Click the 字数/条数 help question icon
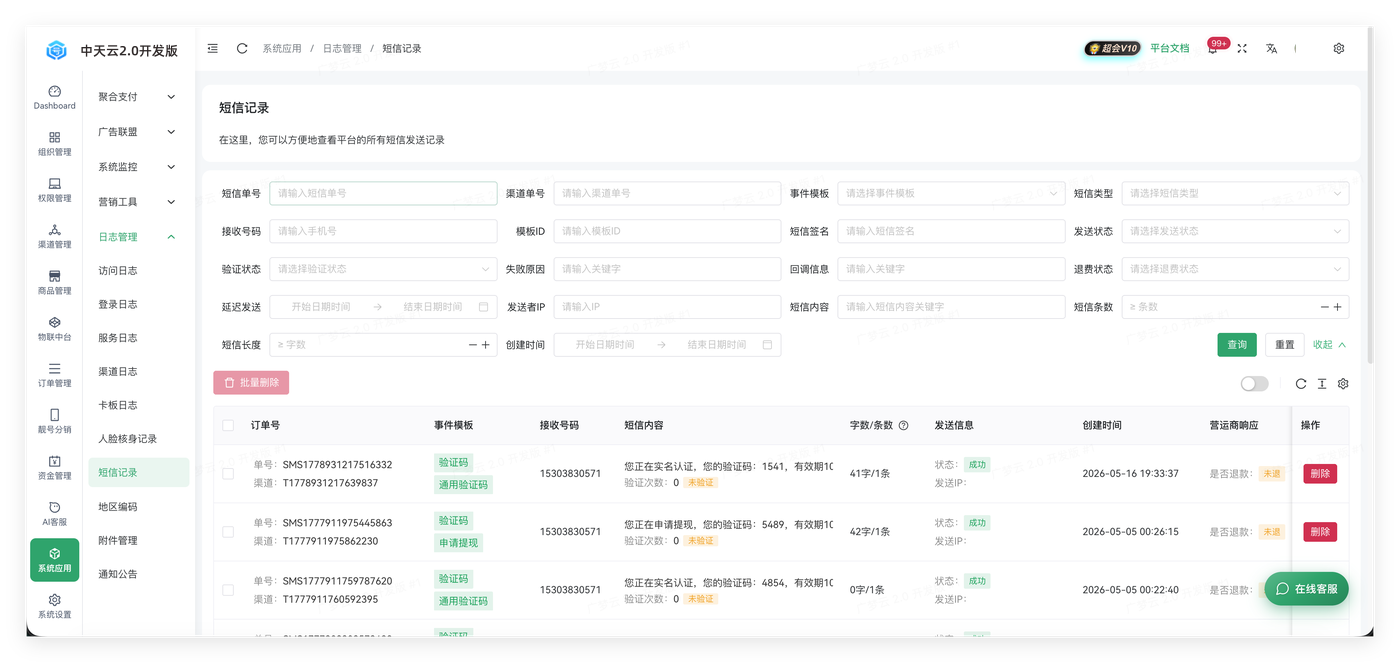1400x663 pixels. coord(903,425)
